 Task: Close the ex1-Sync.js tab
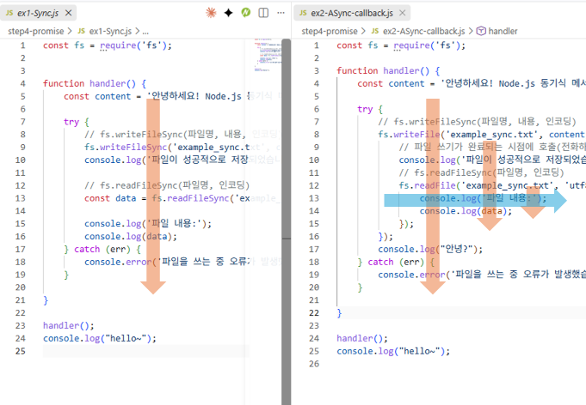point(68,13)
